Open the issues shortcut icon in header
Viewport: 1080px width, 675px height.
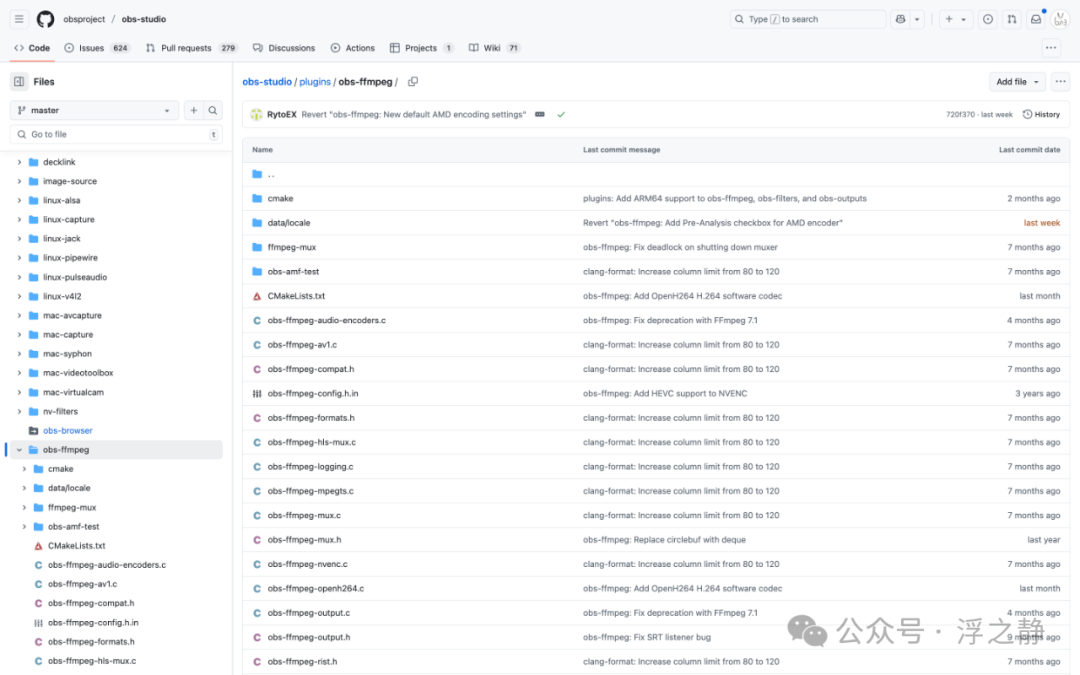(988, 19)
